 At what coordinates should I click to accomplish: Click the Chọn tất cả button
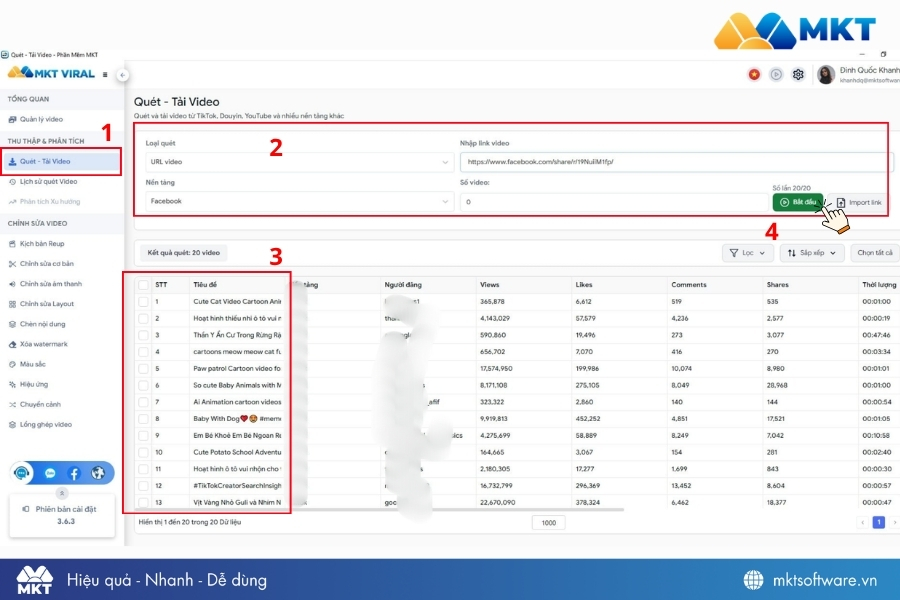point(874,253)
